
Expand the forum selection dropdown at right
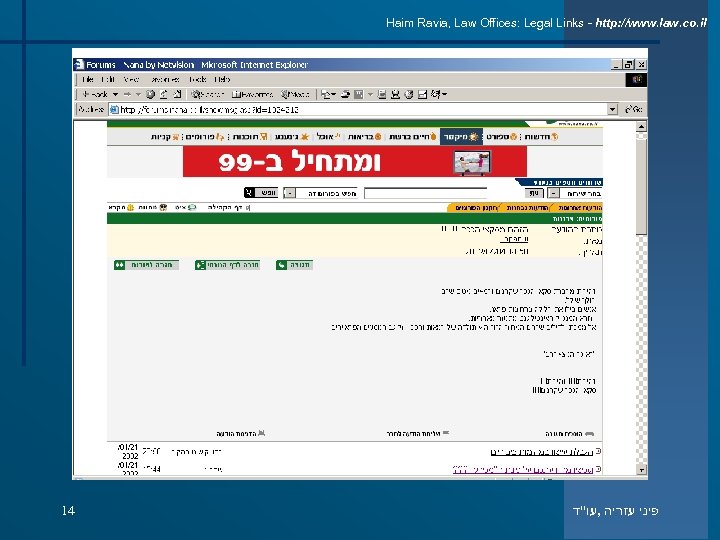(554, 193)
